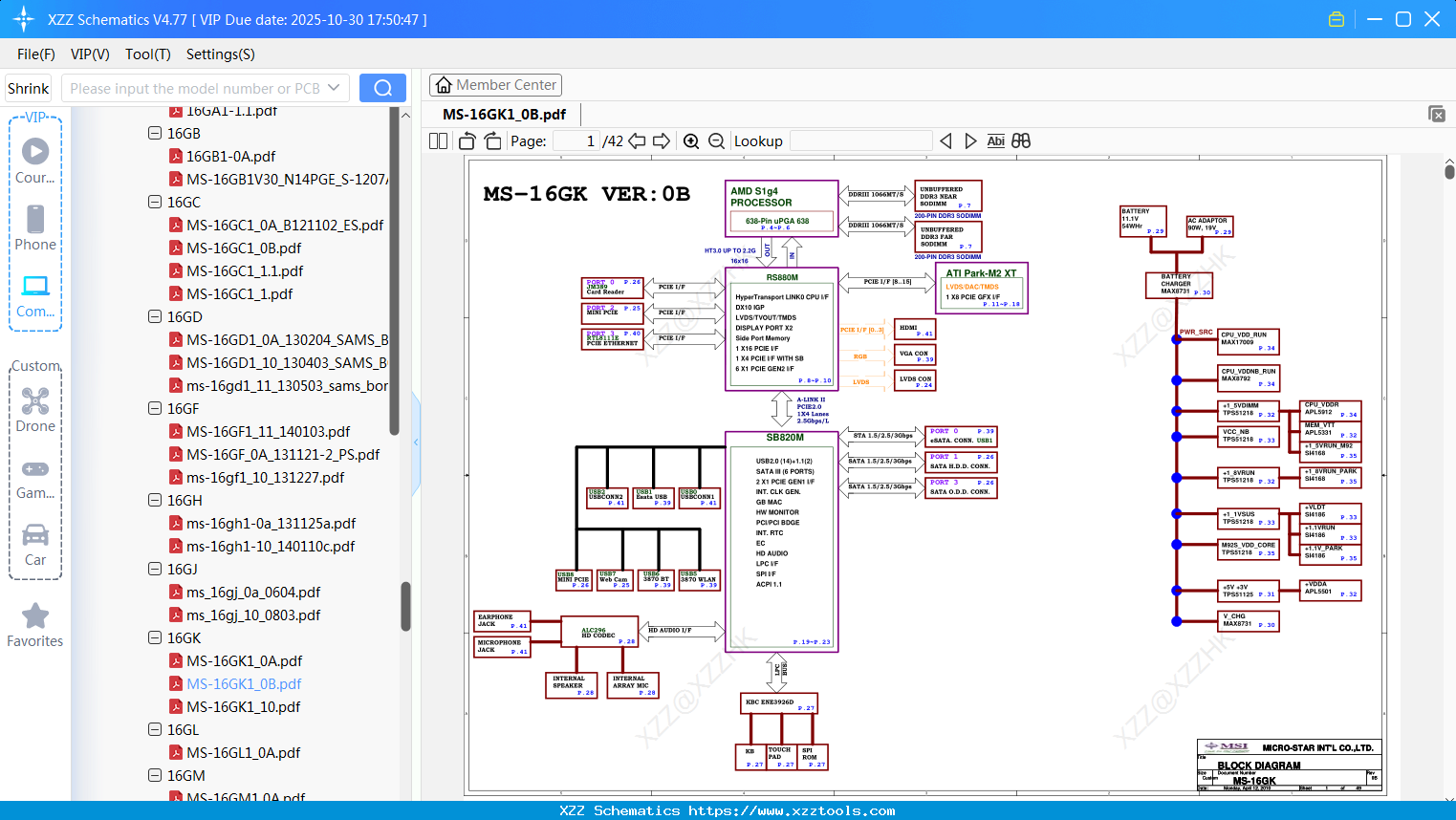Viewport: 1456px width, 820px height.
Task: Open the Game console category icon
Action: [35, 478]
